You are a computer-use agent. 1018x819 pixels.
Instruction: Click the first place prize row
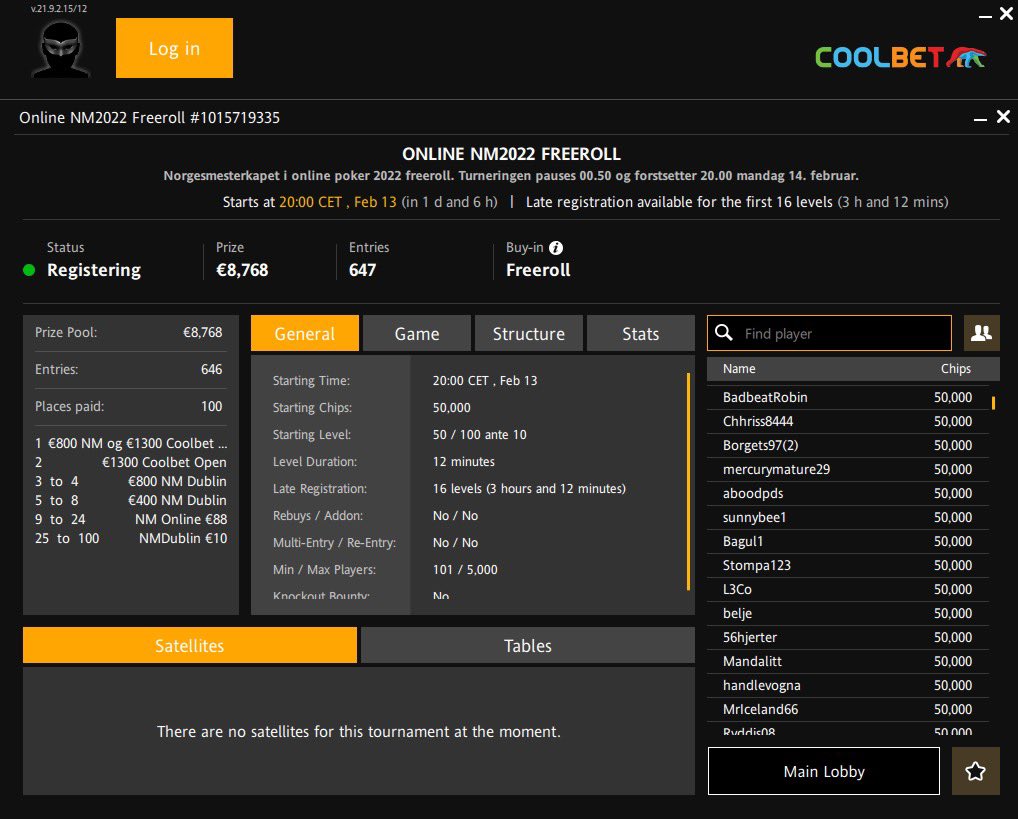pyautogui.click(x=131, y=443)
